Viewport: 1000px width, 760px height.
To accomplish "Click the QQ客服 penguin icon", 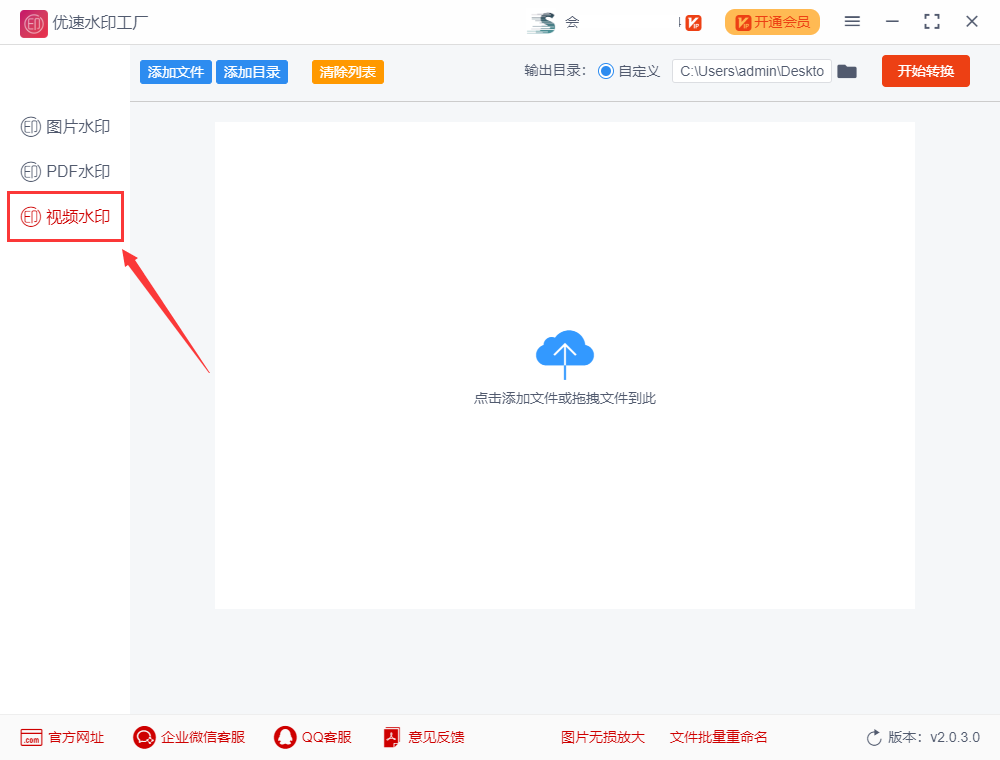I will [x=283, y=737].
